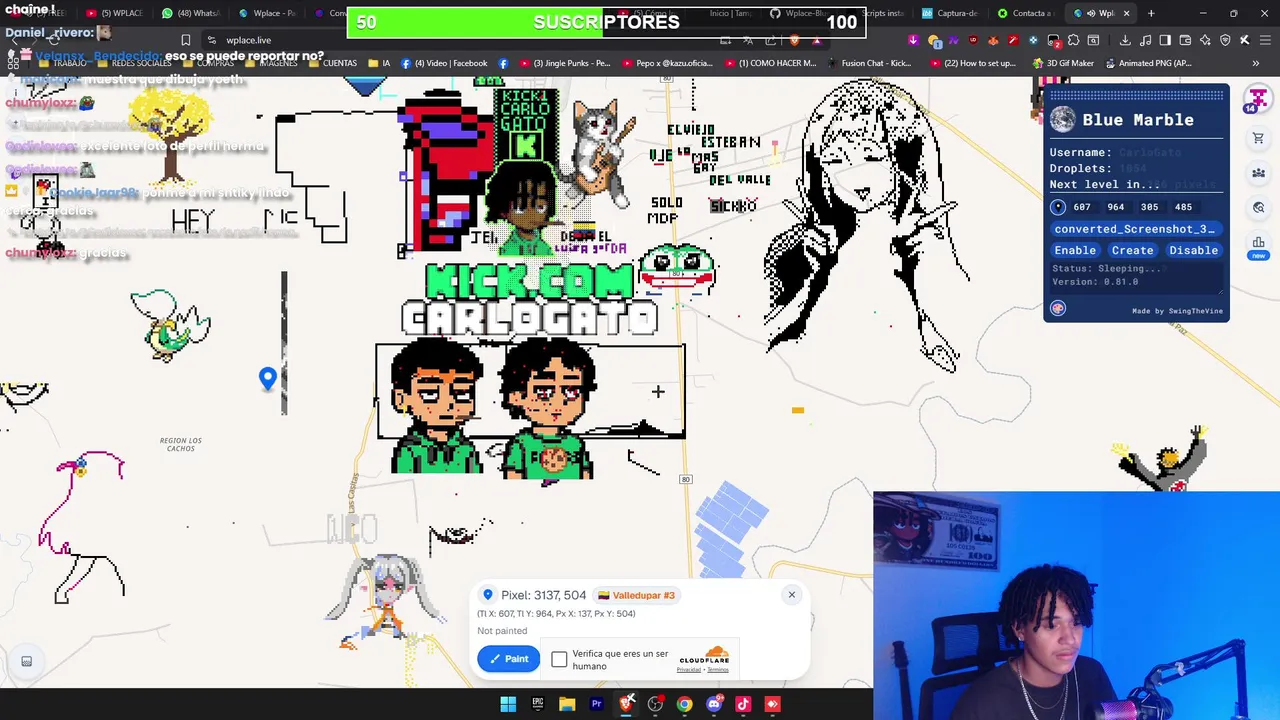The height and width of the screenshot is (720, 1280).
Task: Click the MetaMask fox extension icon
Action: tap(993, 40)
